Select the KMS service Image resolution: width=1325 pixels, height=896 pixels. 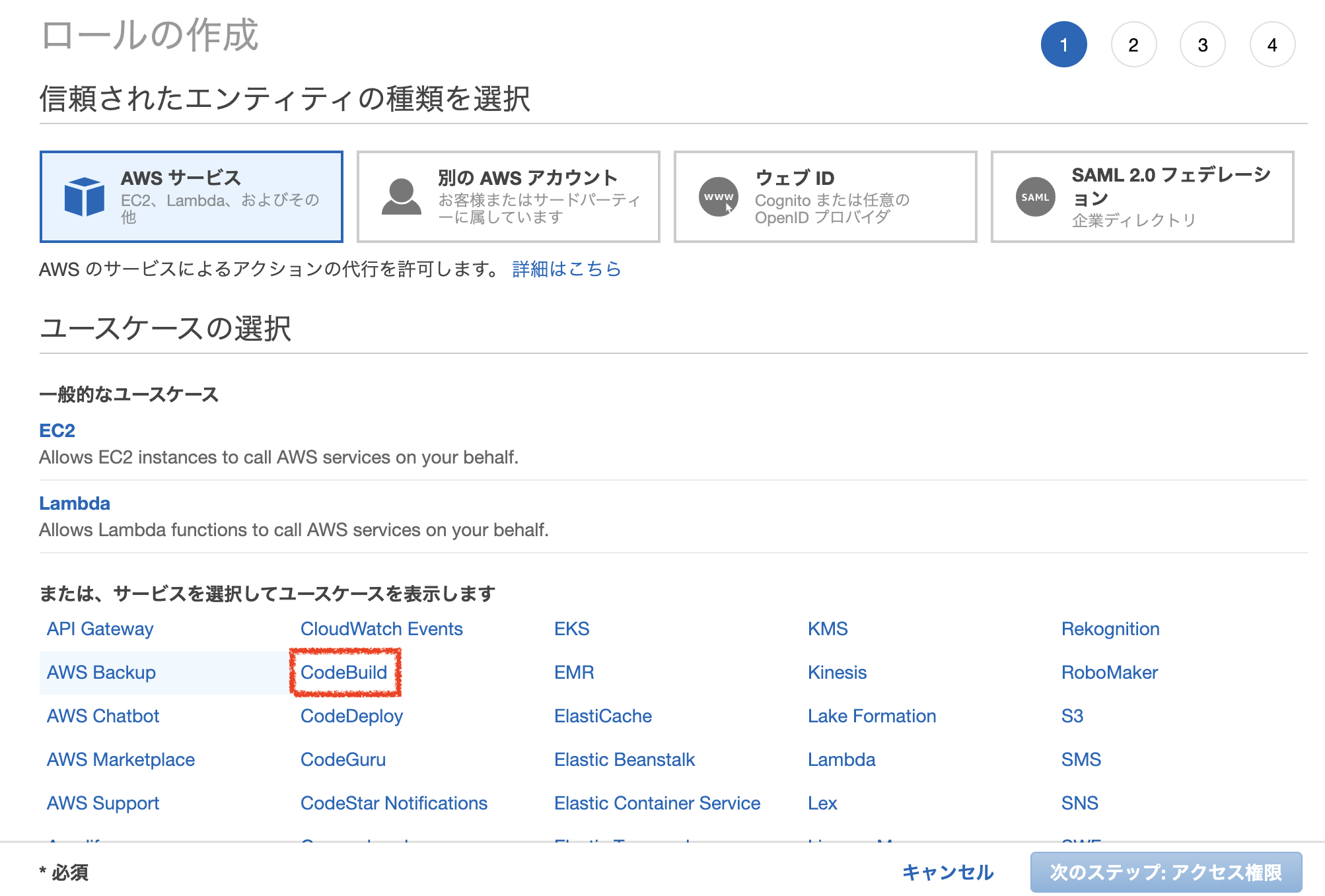tap(828, 629)
